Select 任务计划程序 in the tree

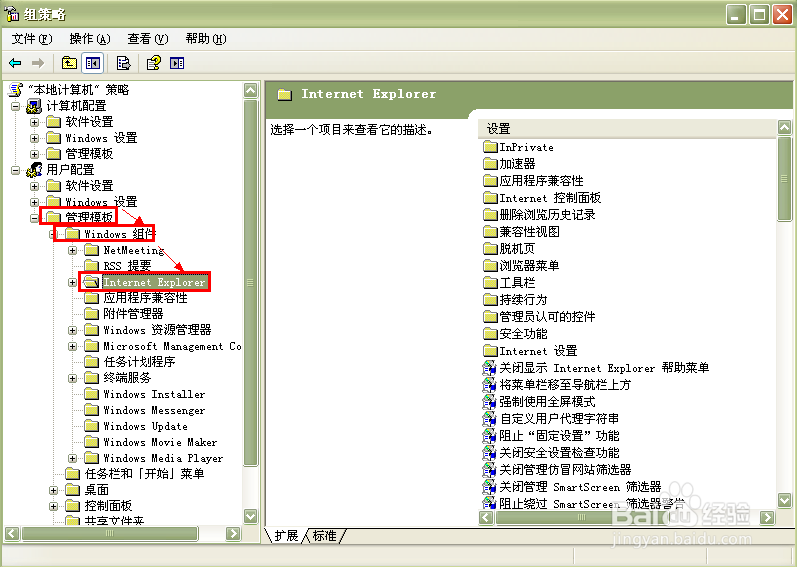139,362
